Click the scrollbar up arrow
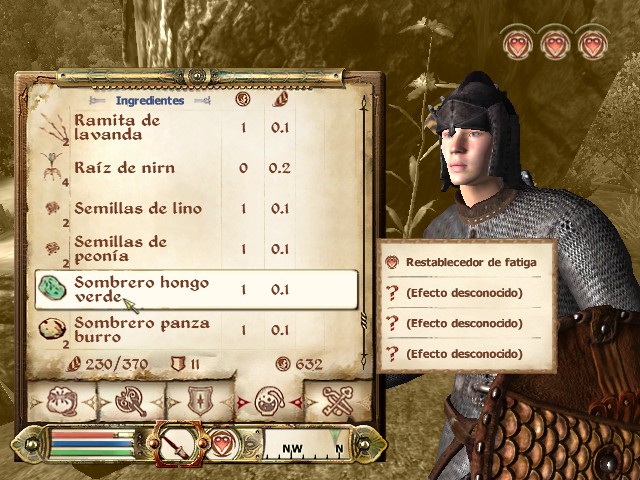The height and width of the screenshot is (480, 640). [364, 104]
